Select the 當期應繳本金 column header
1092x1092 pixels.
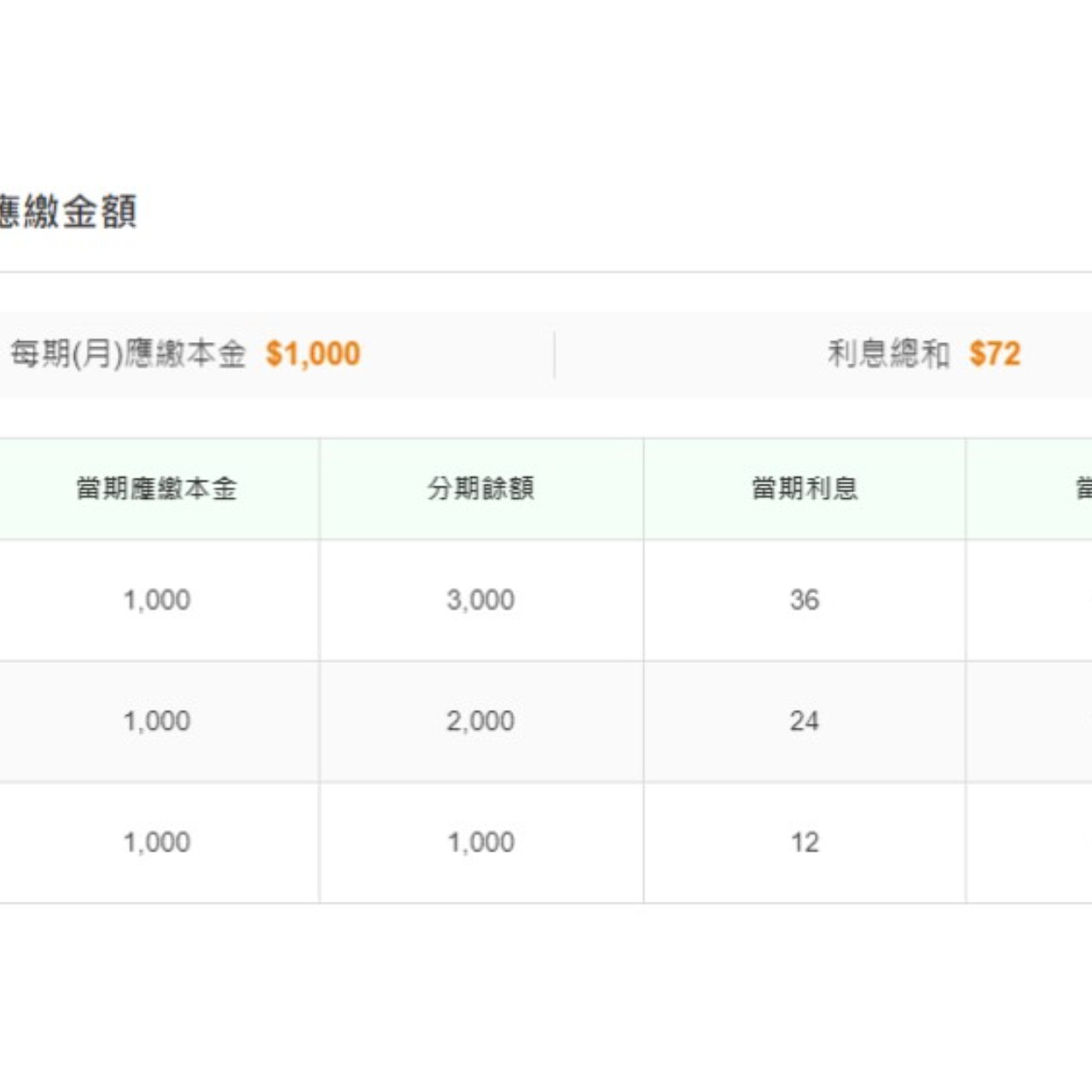click(159, 487)
